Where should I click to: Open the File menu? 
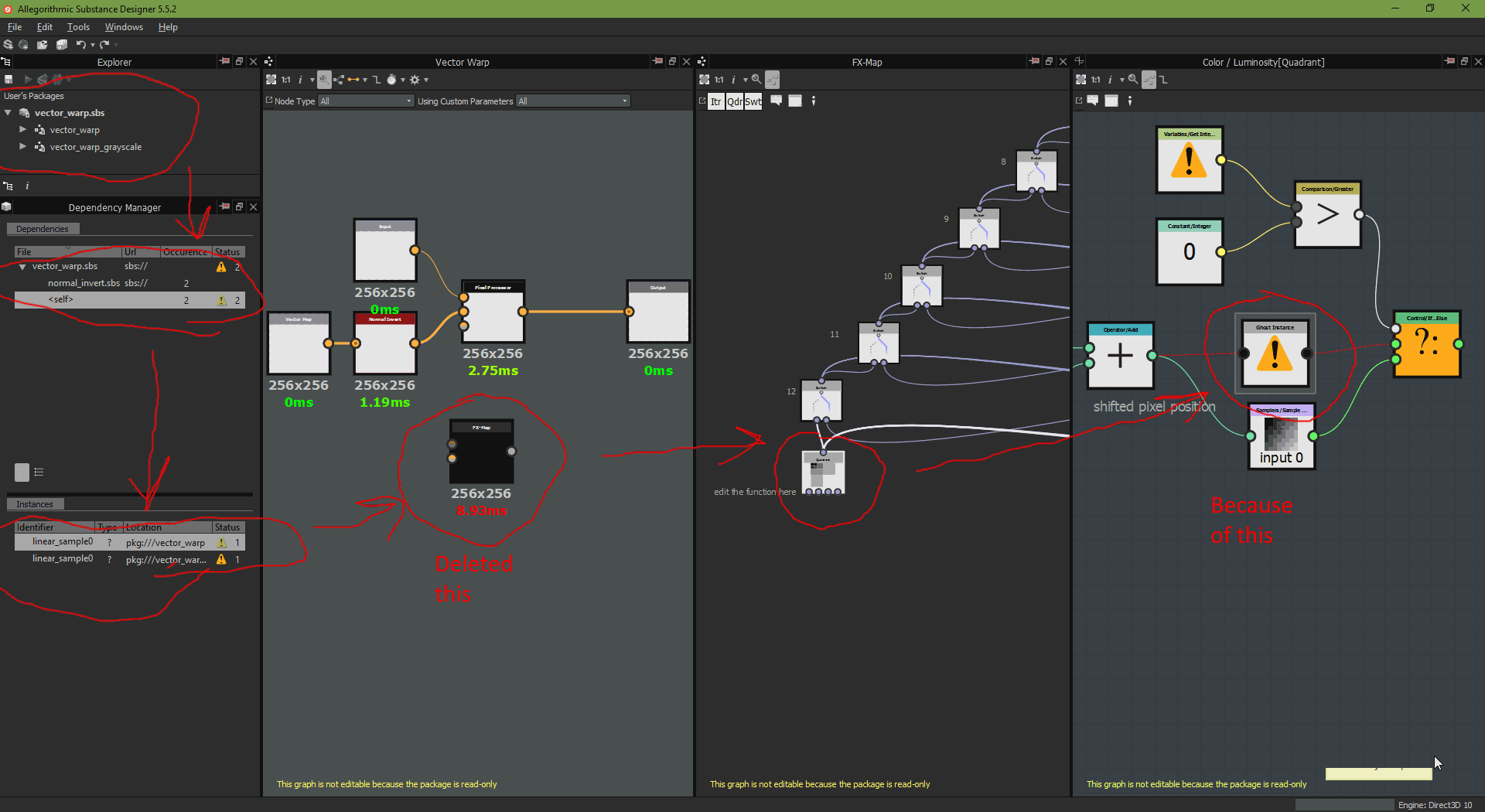15,27
